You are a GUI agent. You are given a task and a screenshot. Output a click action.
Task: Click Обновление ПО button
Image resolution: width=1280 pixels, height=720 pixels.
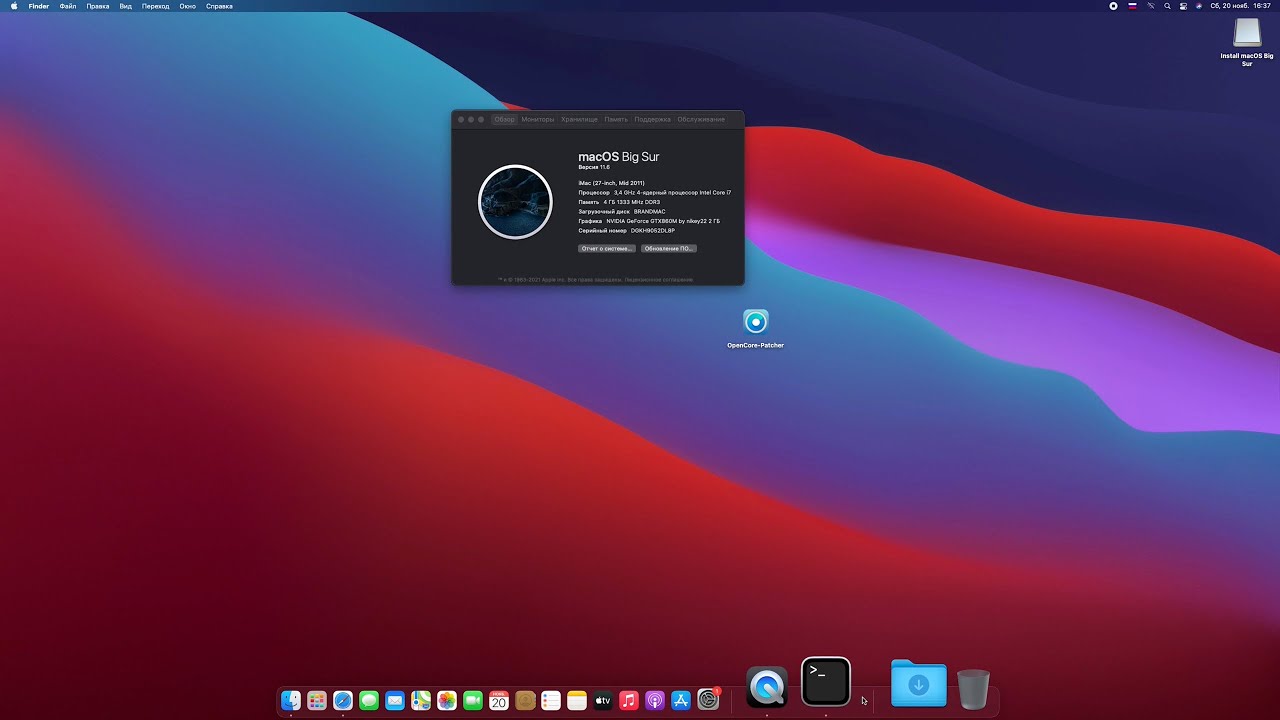[x=668, y=248]
